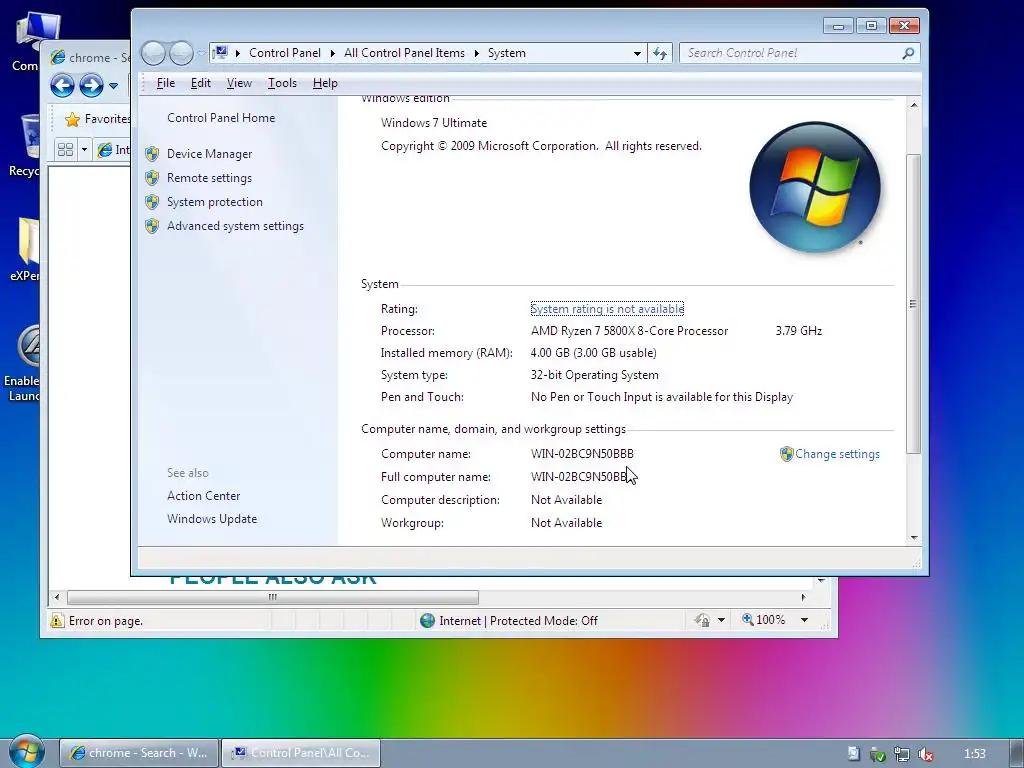
Task: Click the search magnifier icon
Action: pyautogui.click(x=908, y=53)
